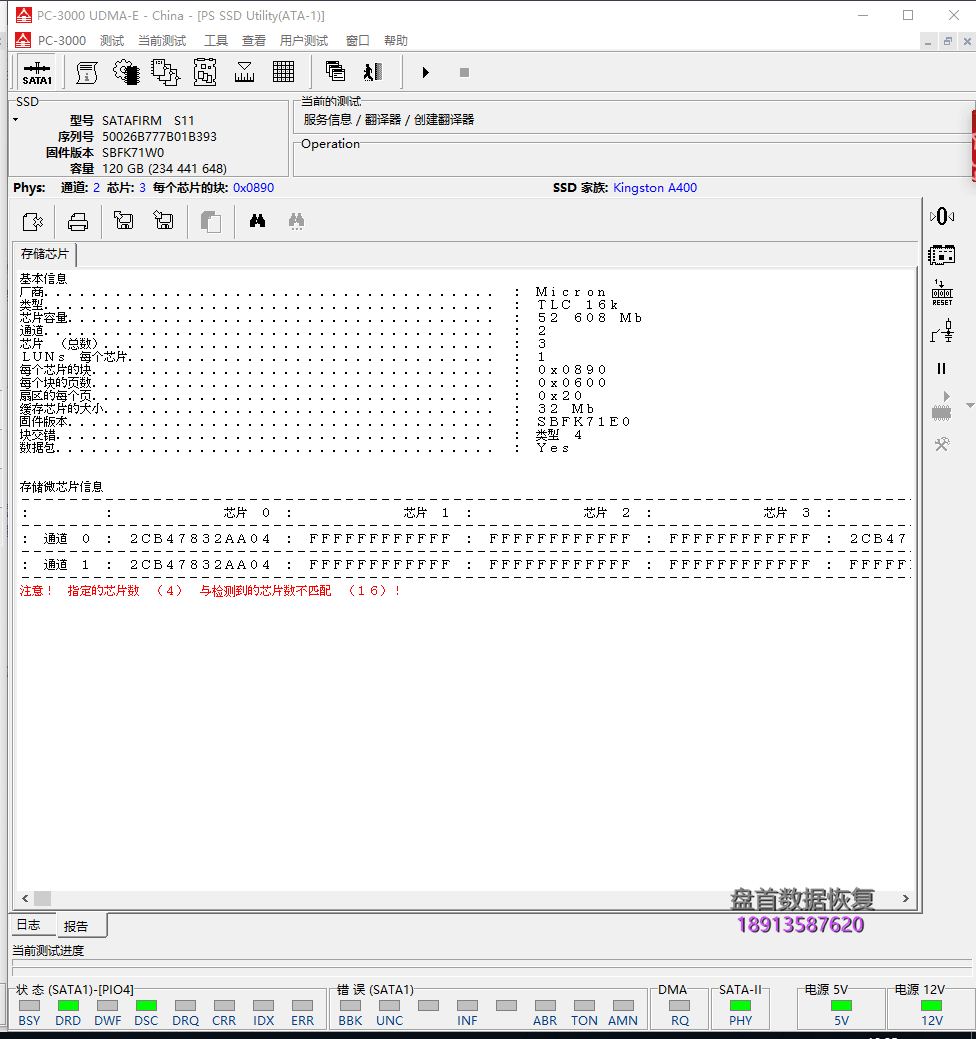Restore the inner MDI child window

click(x=948, y=41)
